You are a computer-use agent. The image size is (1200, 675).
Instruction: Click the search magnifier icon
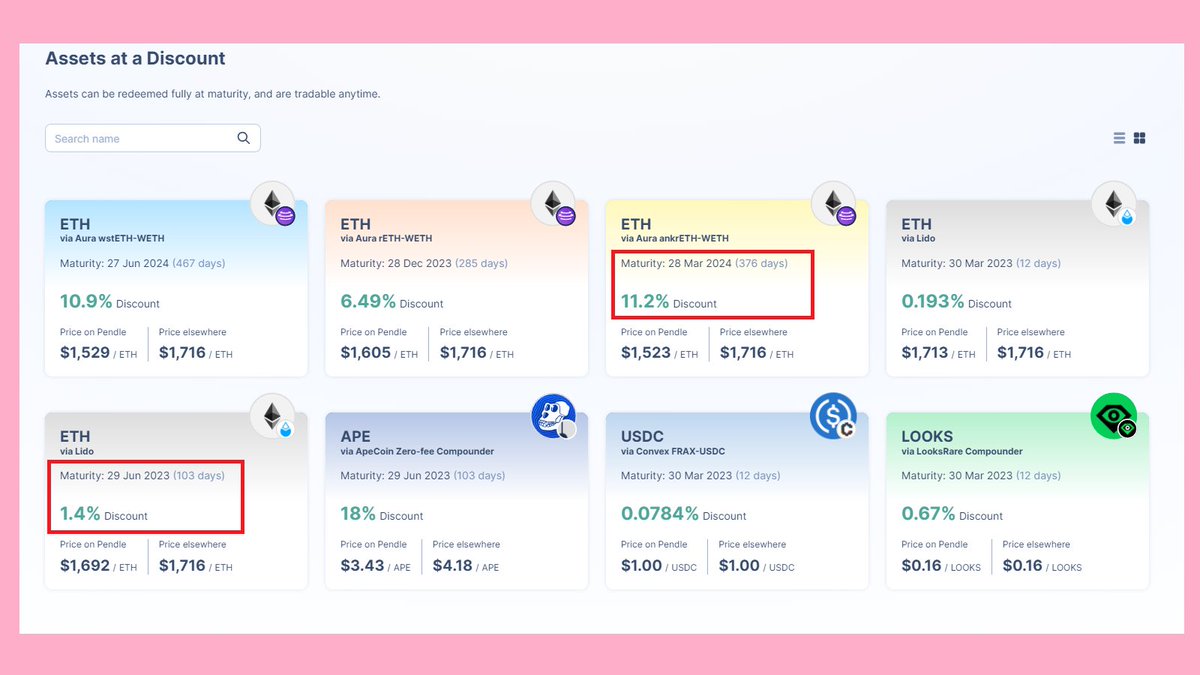click(243, 138)
